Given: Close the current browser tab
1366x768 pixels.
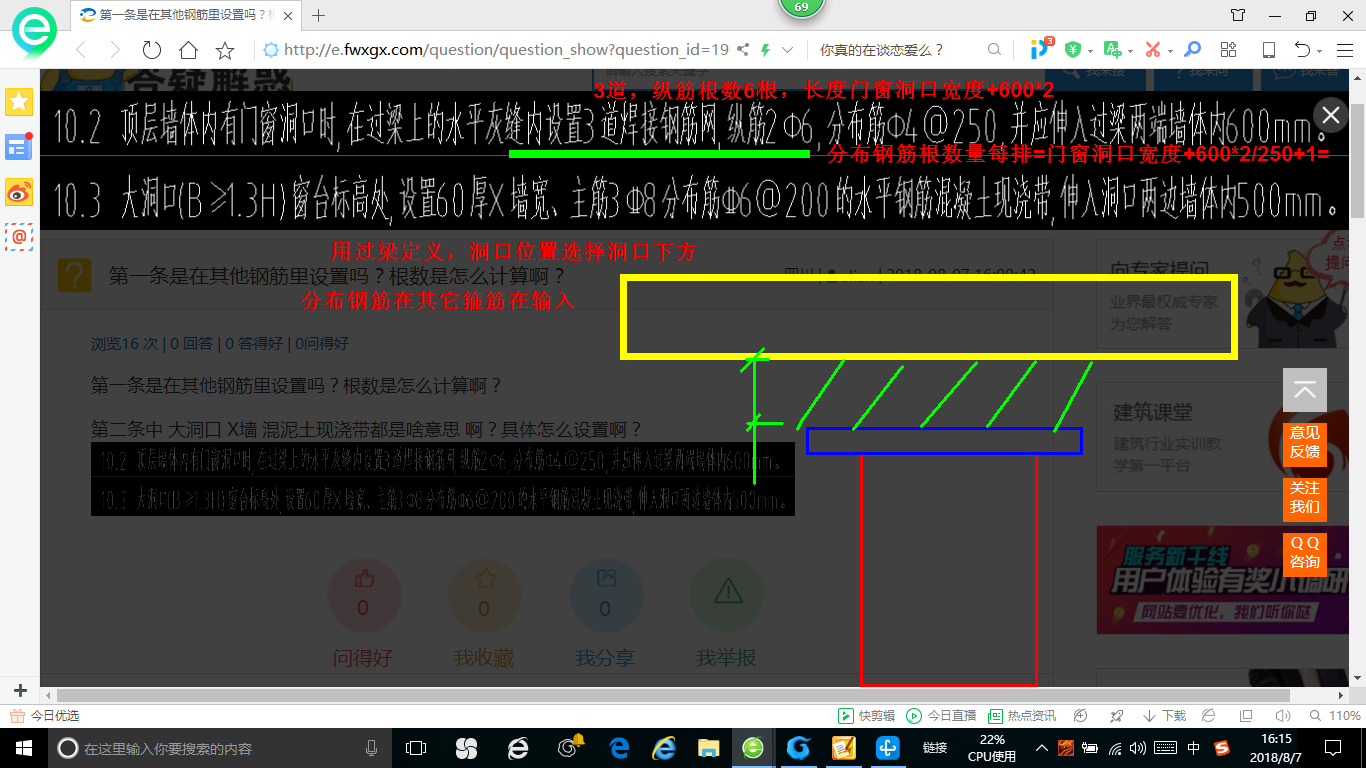Looking at the screenshot, I should (x=287, y=15).
